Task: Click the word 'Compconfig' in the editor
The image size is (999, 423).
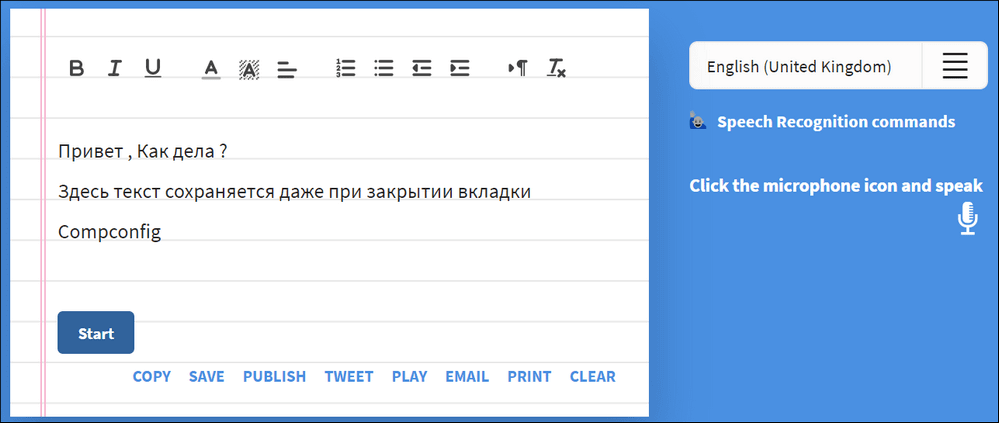Action: pyautogui.click(x=110, y=233)
